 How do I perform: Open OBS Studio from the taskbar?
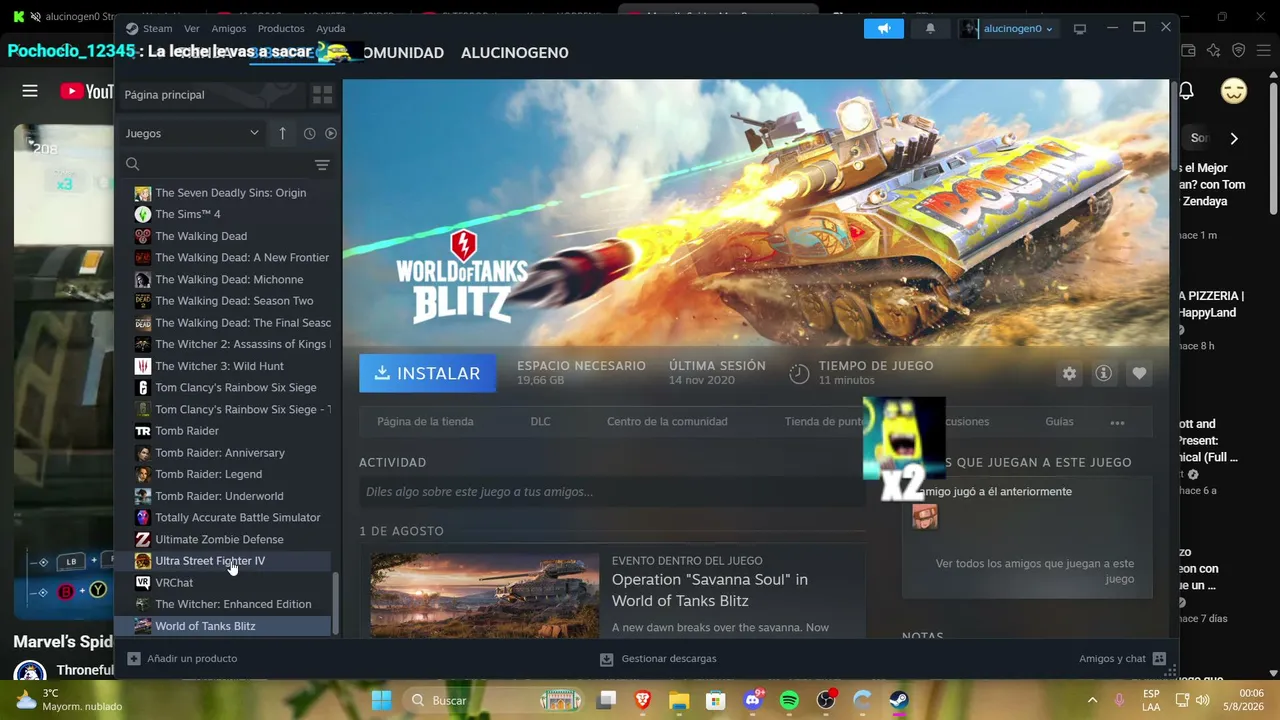pyautogui.click(x=826, y=700)
